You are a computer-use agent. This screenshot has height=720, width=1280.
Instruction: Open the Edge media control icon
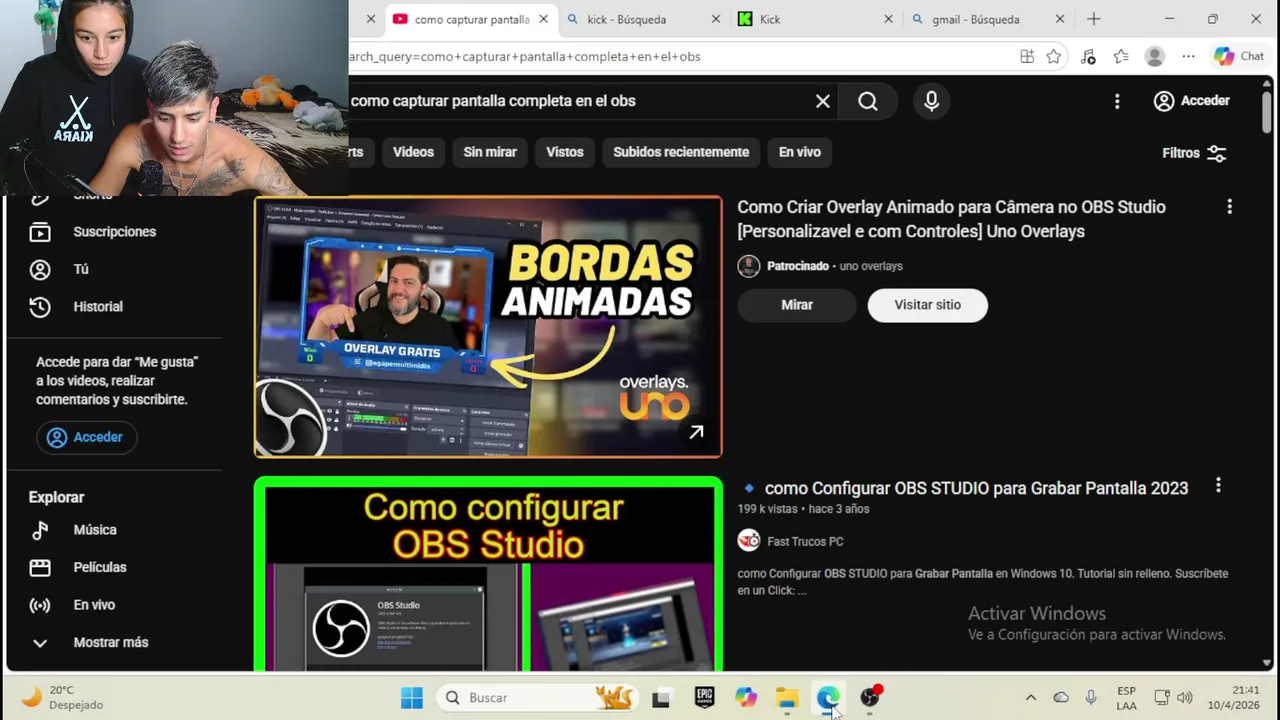pyautogui.click(x=1088, y=57)
